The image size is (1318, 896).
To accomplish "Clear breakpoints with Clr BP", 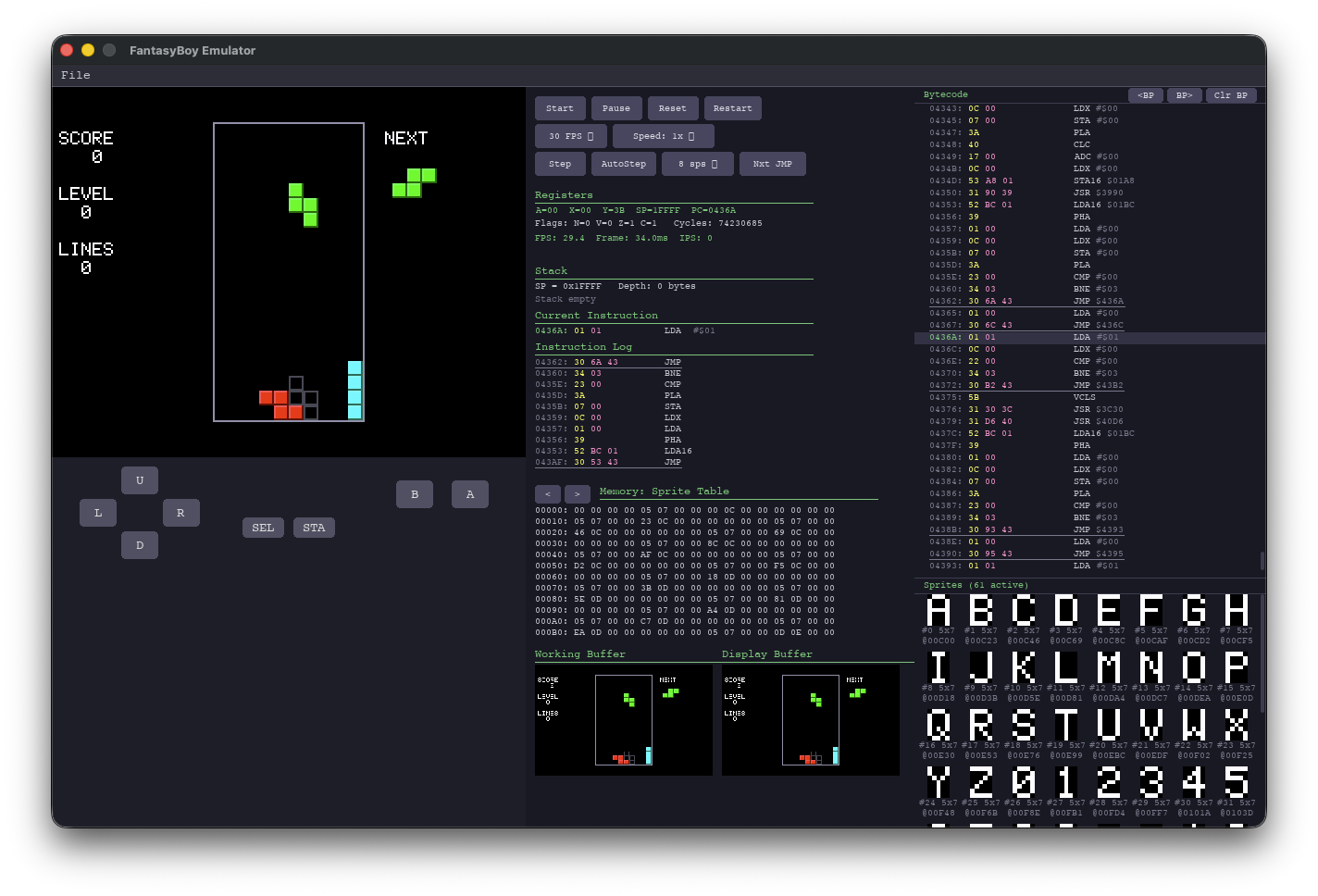I will point(1231,95).
